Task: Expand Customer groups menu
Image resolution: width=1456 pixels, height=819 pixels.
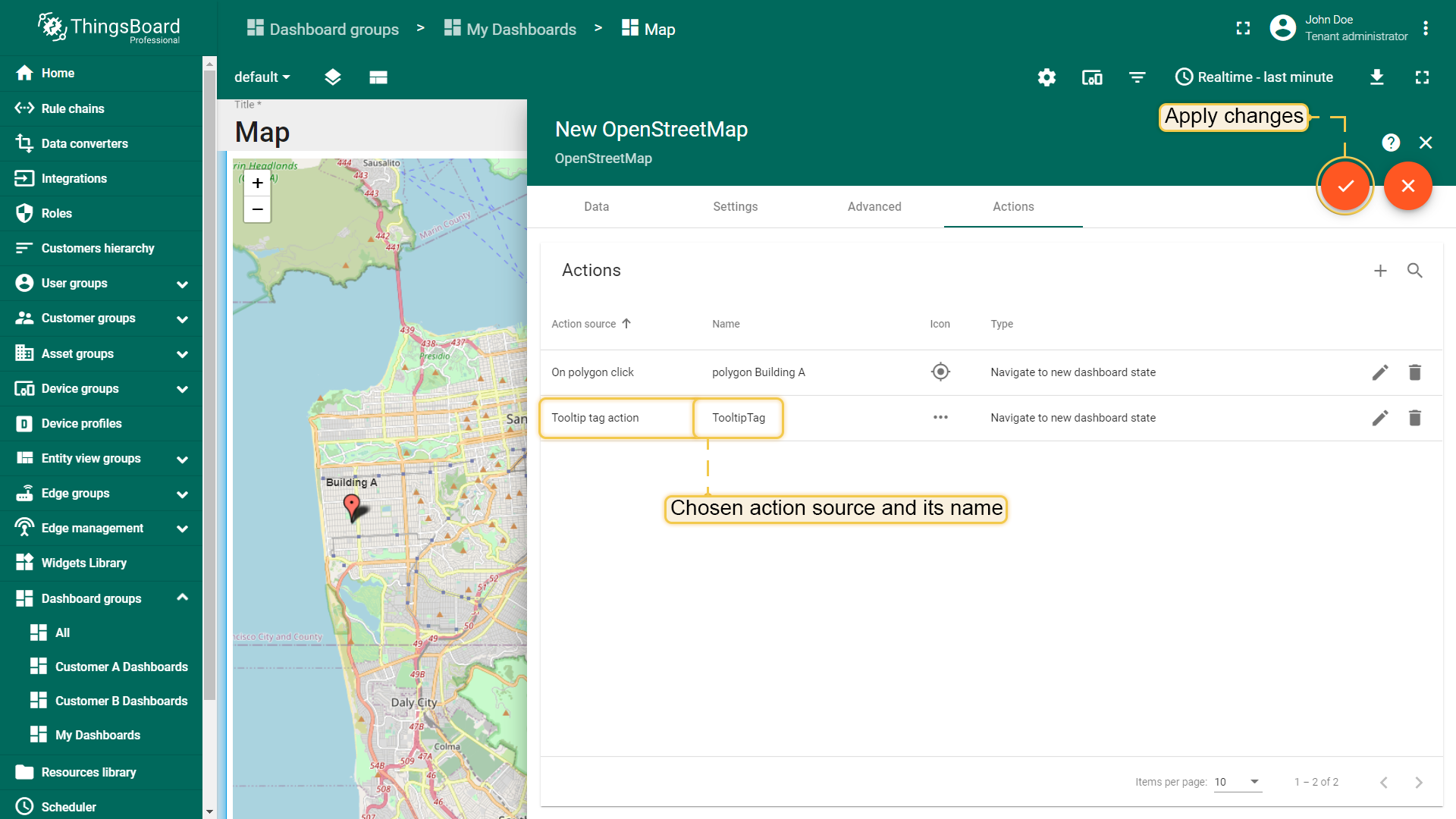Action: coord(102,318)
